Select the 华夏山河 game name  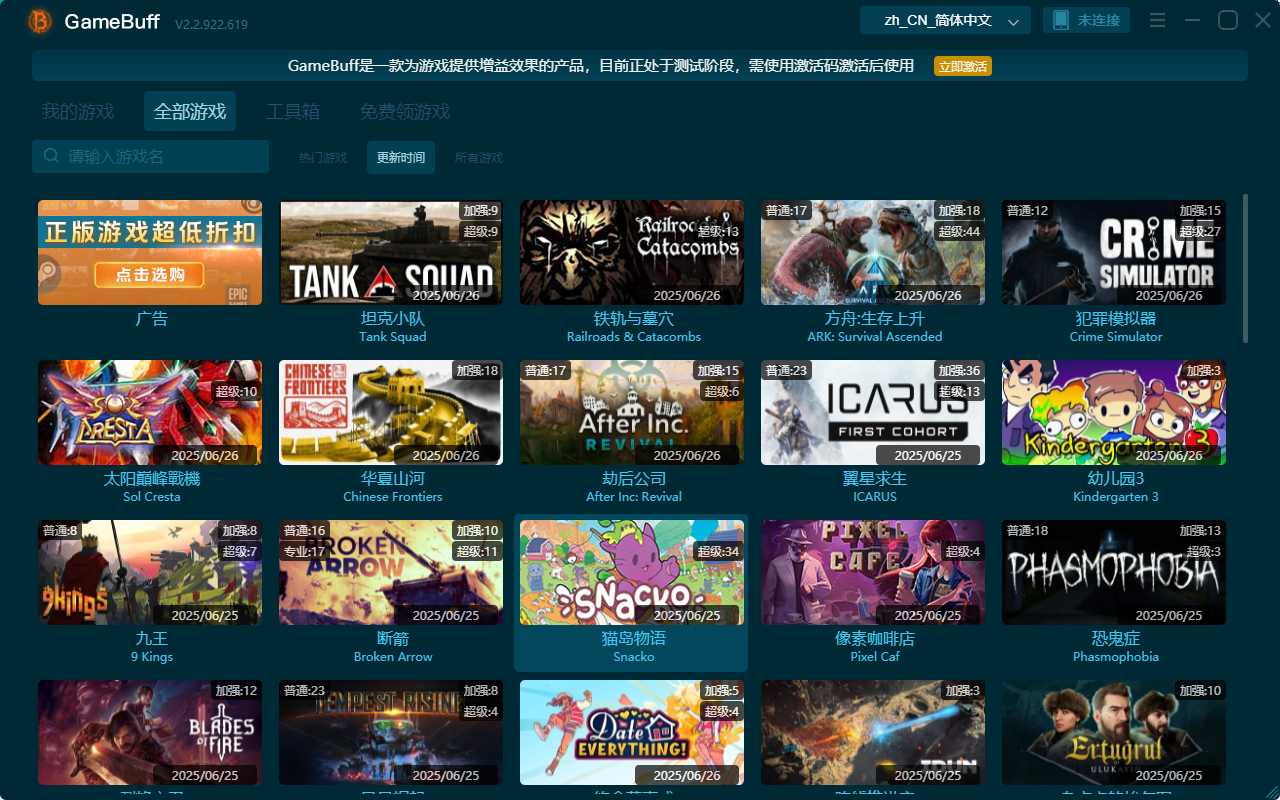pyautogui.click(x=392, y=479)
